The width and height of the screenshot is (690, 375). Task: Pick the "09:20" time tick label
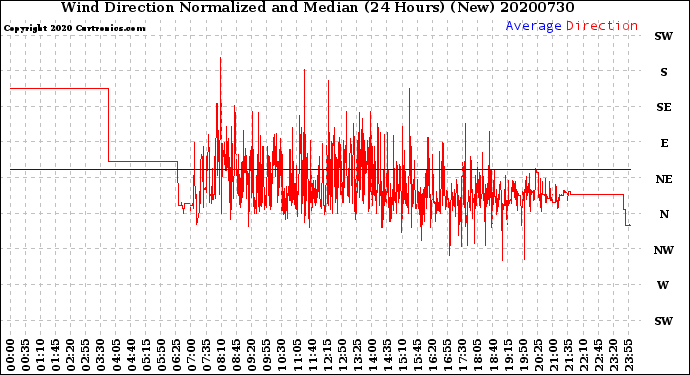tap(251, 355)
